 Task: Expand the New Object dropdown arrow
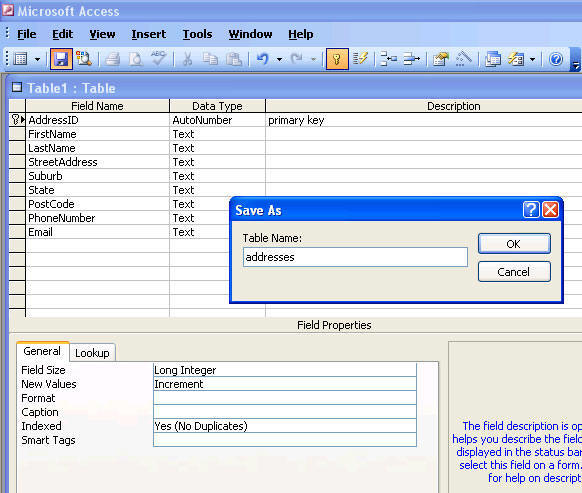[533, 59]
